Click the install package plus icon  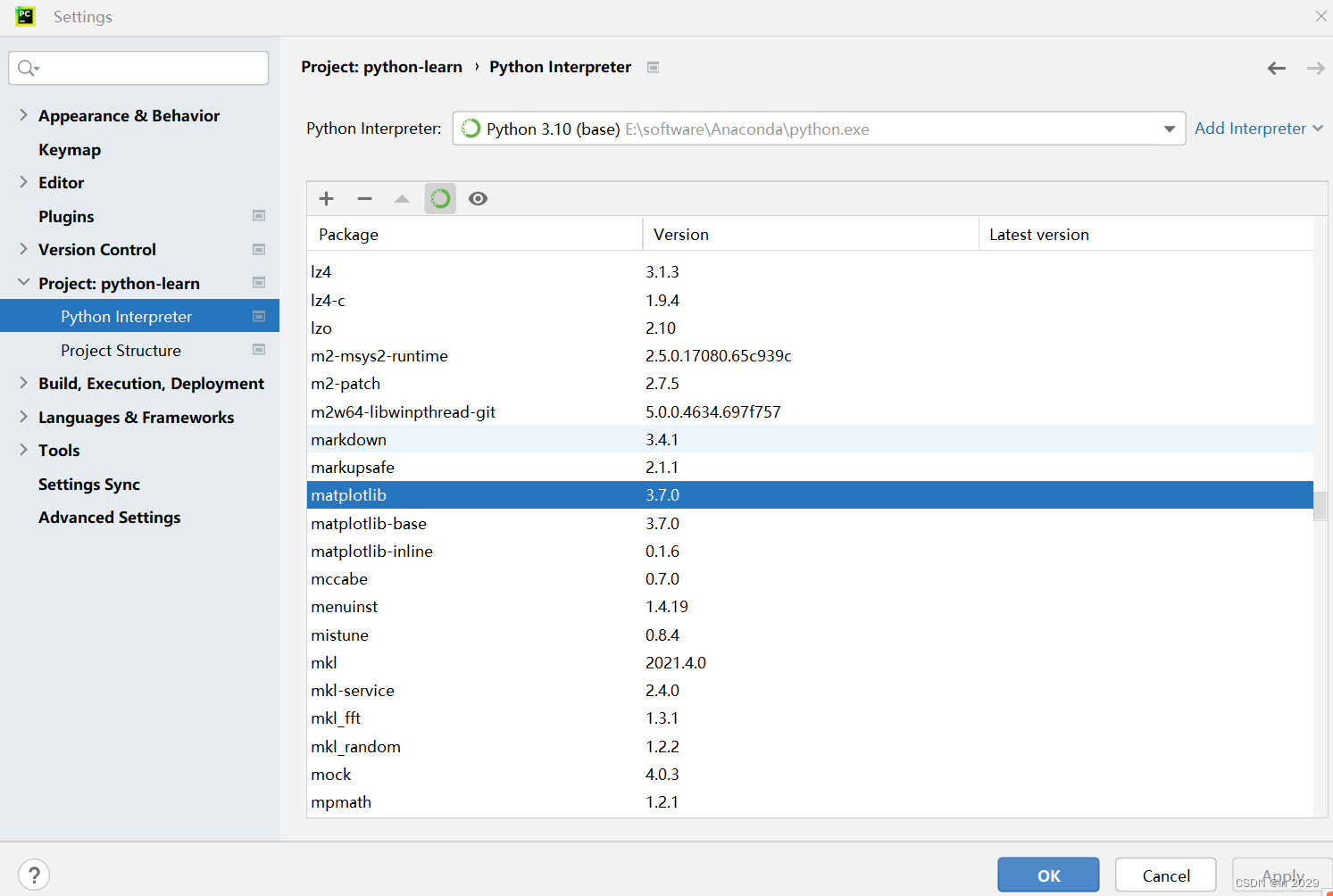click(x=327, y=198)
